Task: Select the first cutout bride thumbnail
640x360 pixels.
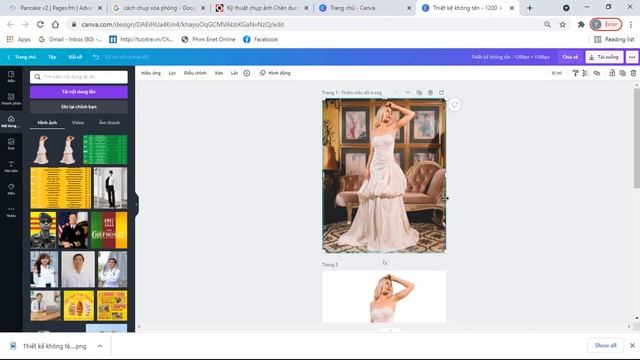Action: coord(41,150)
